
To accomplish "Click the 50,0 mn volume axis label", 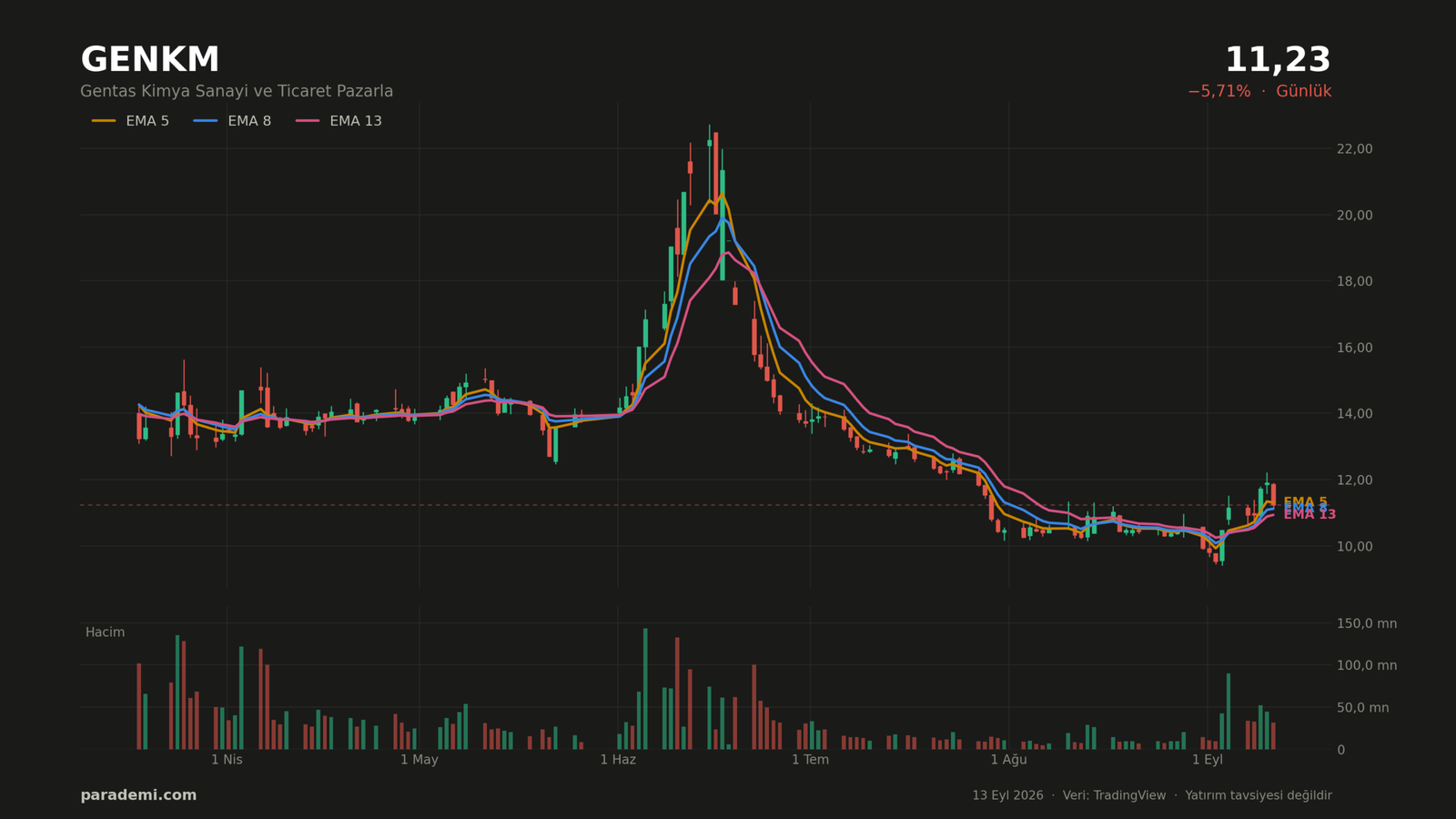I will pyautogui.click(x=1362, y=707).
